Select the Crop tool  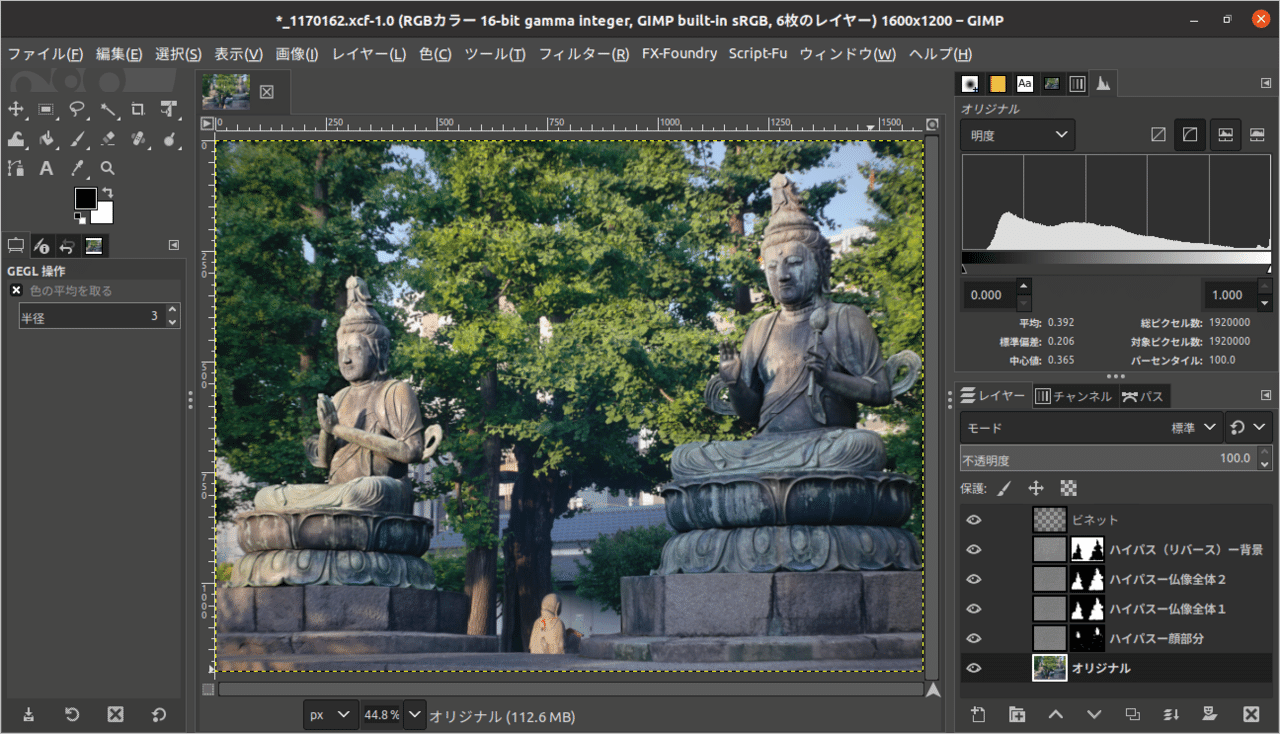pyautogui.click(x=138, y=109)
